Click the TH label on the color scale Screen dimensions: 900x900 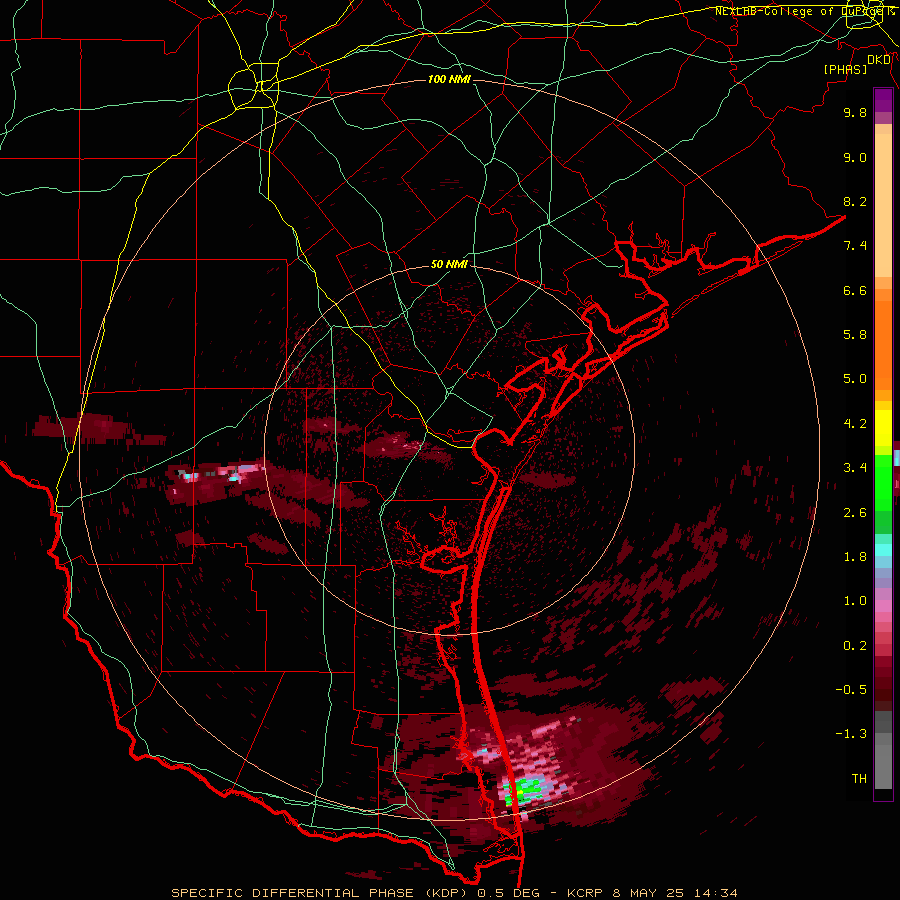[859, 779]
